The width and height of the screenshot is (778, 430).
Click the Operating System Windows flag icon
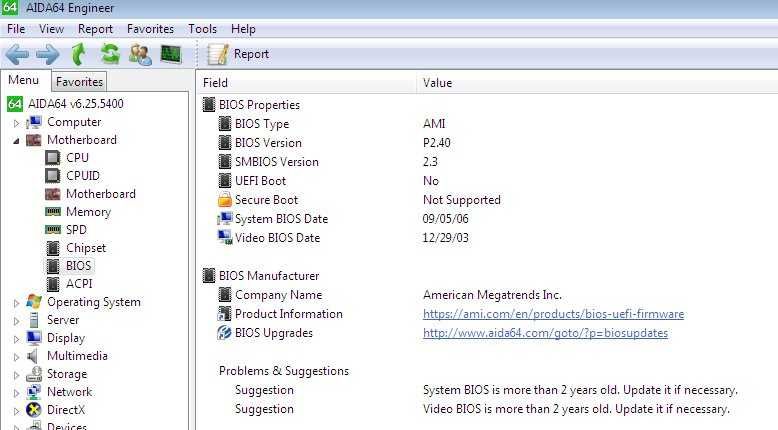tap(34, 302)
